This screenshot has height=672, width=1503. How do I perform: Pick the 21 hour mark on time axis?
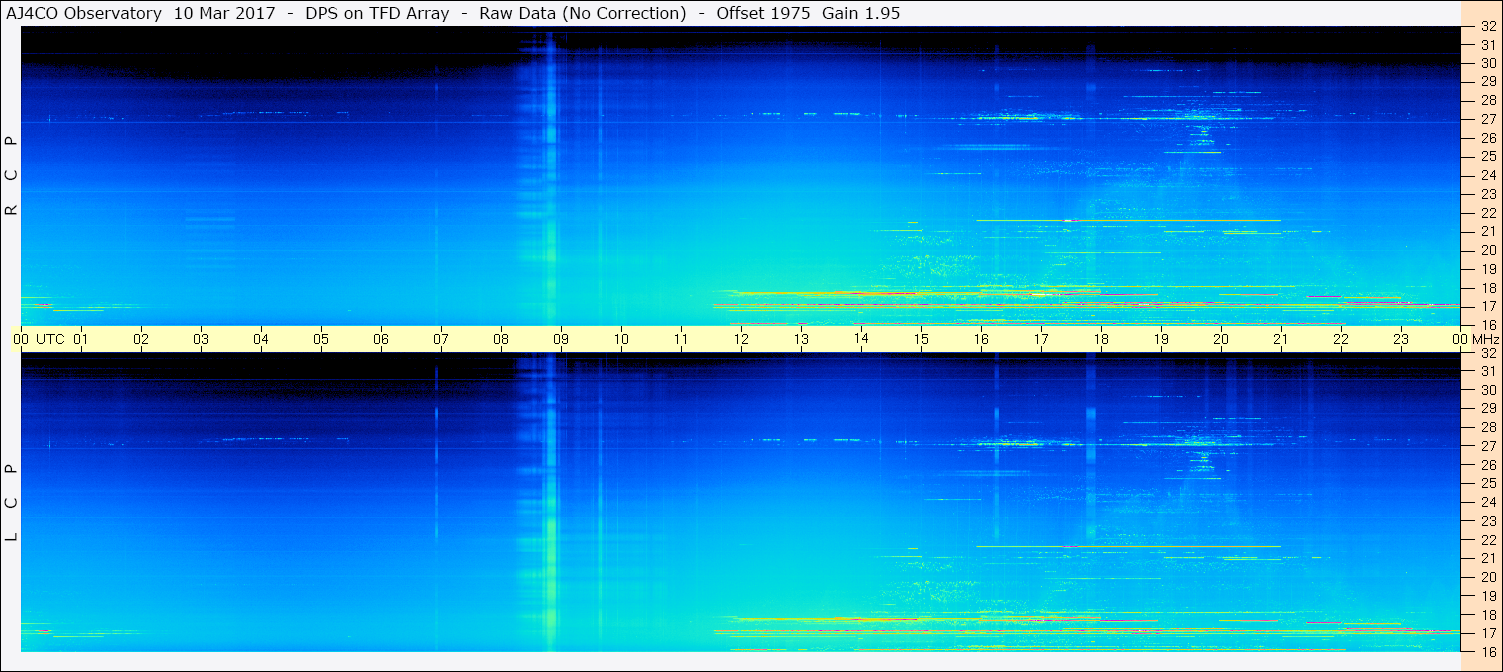(x=1281, y=339)
